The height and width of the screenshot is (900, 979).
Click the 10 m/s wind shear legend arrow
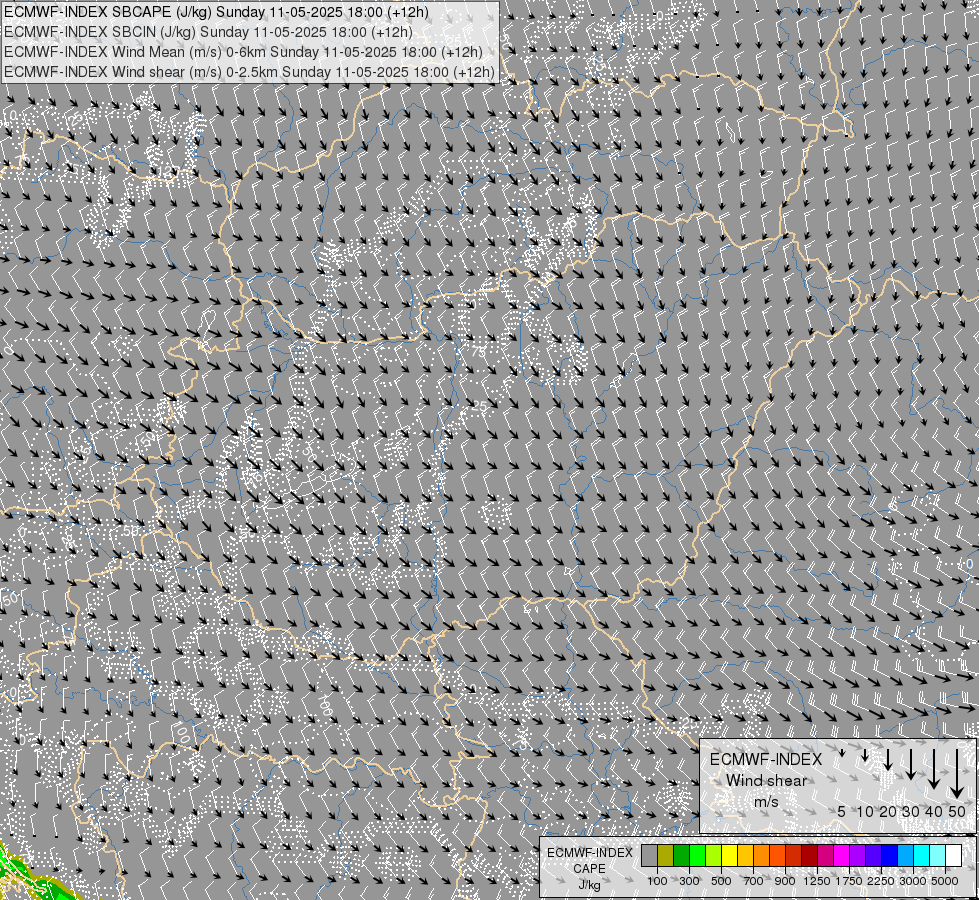865,756
